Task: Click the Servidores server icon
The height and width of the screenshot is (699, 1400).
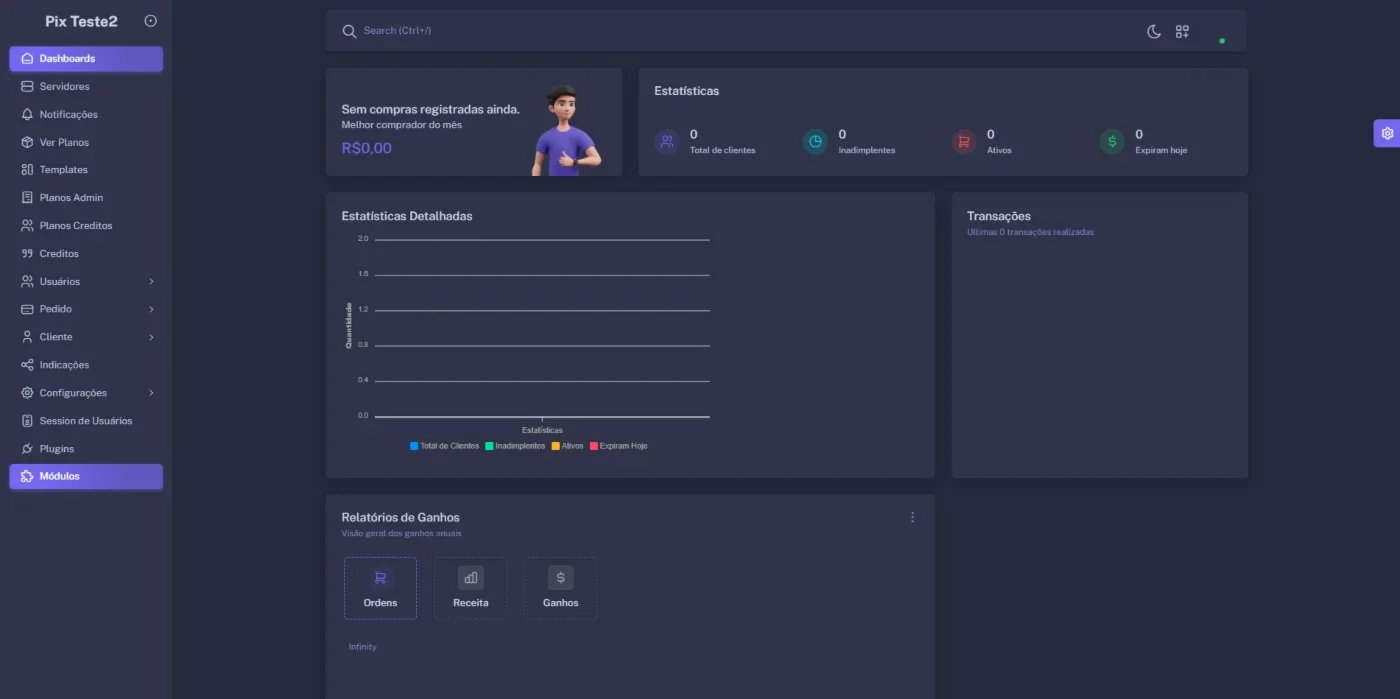Action: (27, 87)
